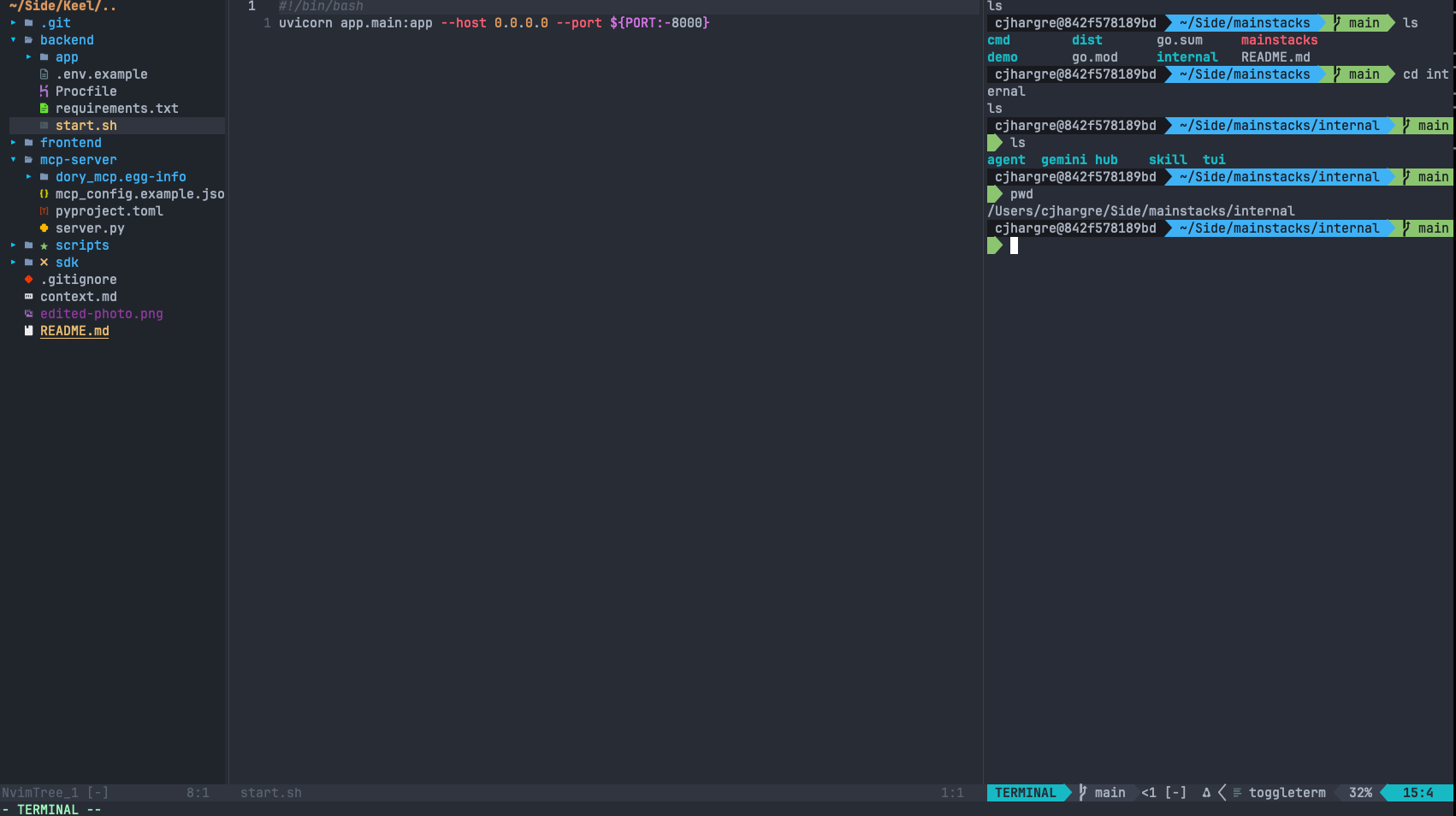This screenshot has height=816, width=1456.
Task: Click the pyproject.toml file icon
Action: point(44,211)
